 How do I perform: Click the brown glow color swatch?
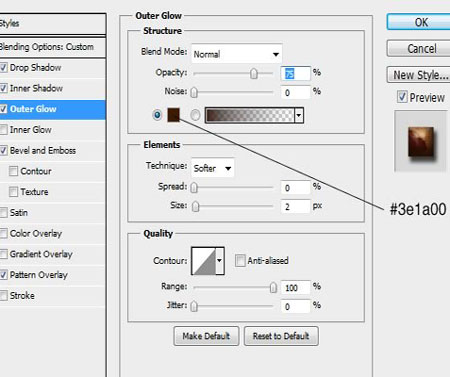173,115
